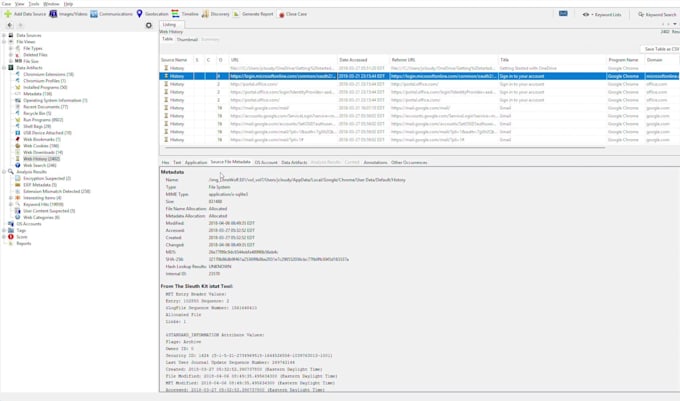Image resolution: width=680 pixels, height=401 pixels.
Task: Switch to the Hex content tab
Action: click(165, 162)
